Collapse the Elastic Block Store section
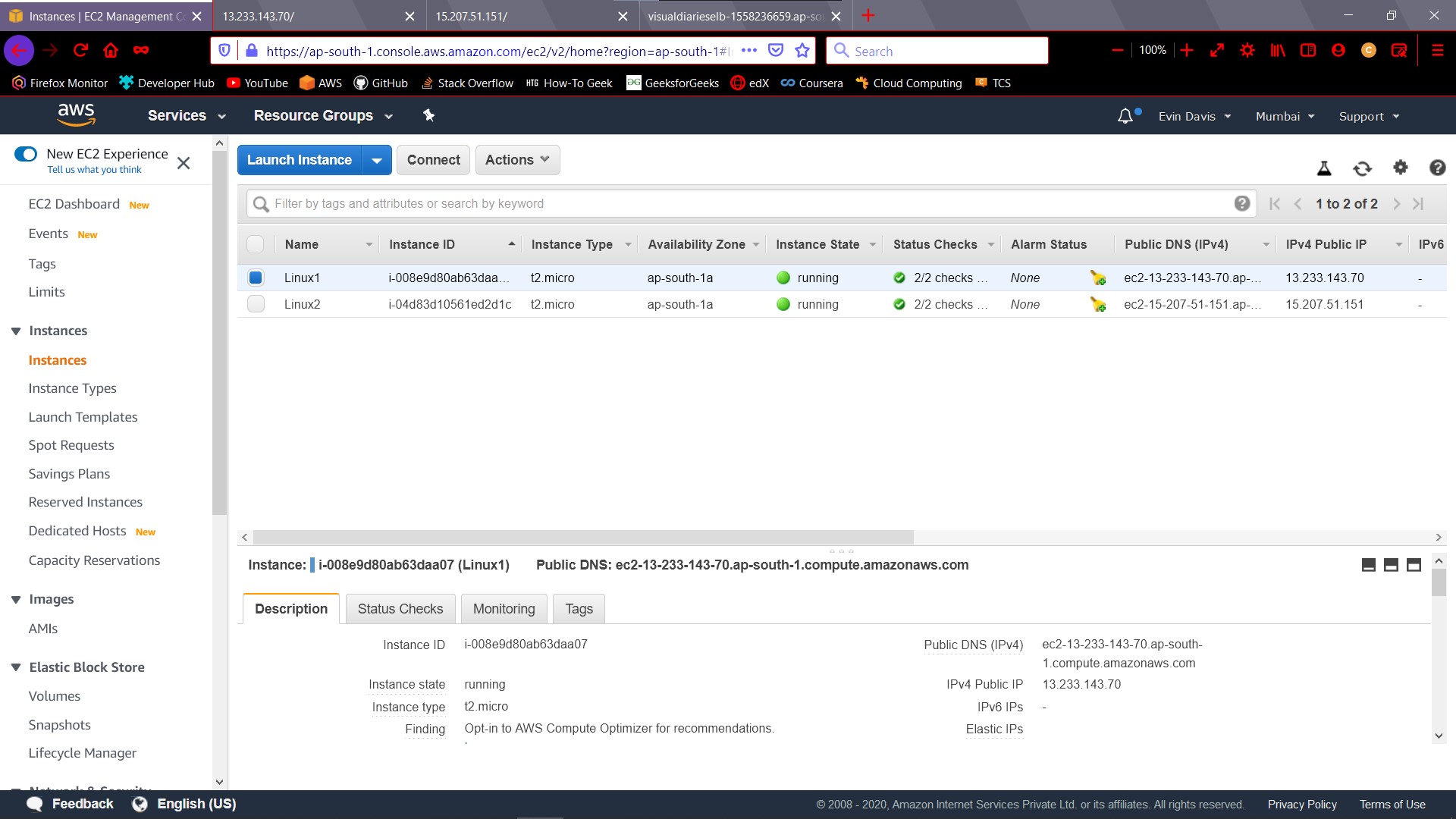Screen dimensions: 1456x819 pyautogui.click(x=16, y=667)
